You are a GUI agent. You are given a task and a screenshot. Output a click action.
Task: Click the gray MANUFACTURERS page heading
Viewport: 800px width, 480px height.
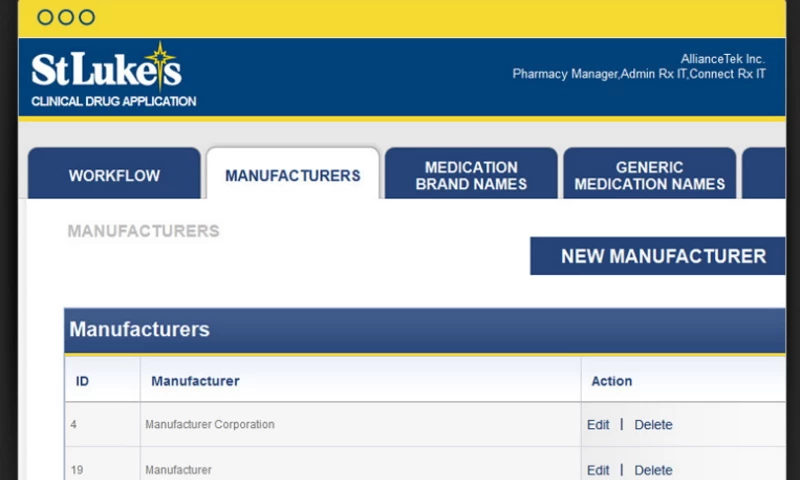click(143, 231)
